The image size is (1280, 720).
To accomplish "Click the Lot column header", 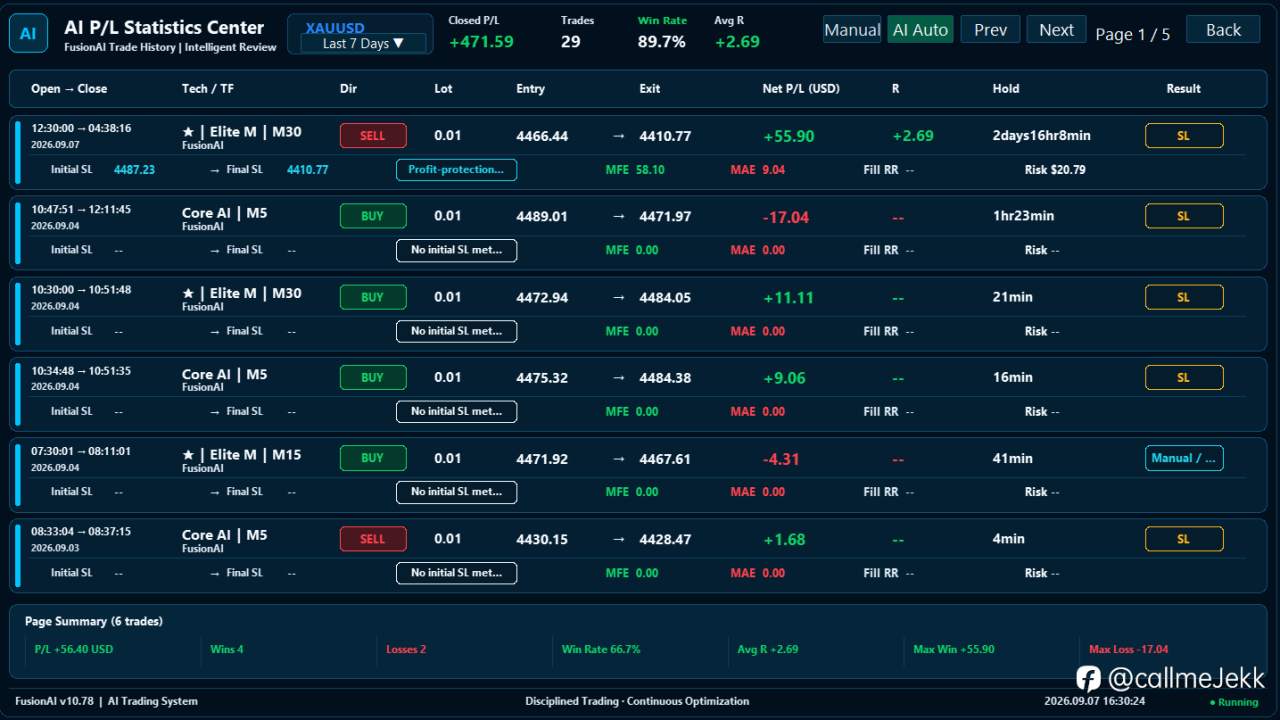I will click(x=443, y=88).
